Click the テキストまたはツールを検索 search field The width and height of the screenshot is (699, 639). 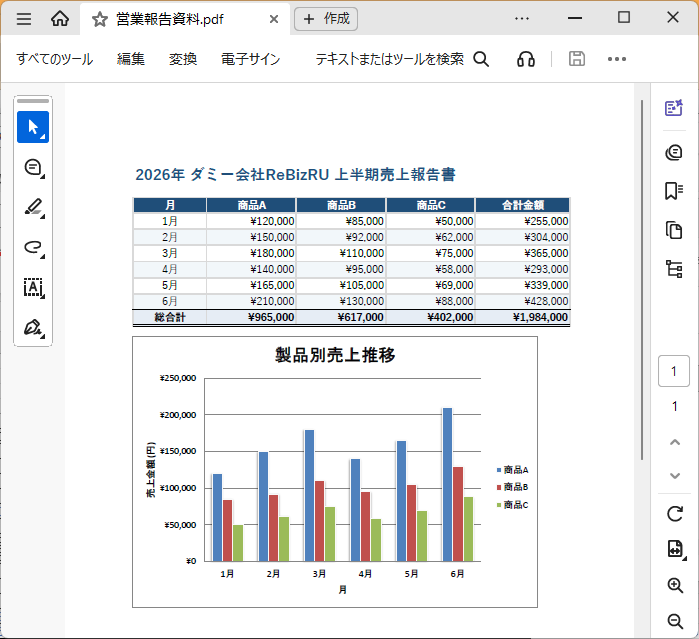click(x=389, y=59)
